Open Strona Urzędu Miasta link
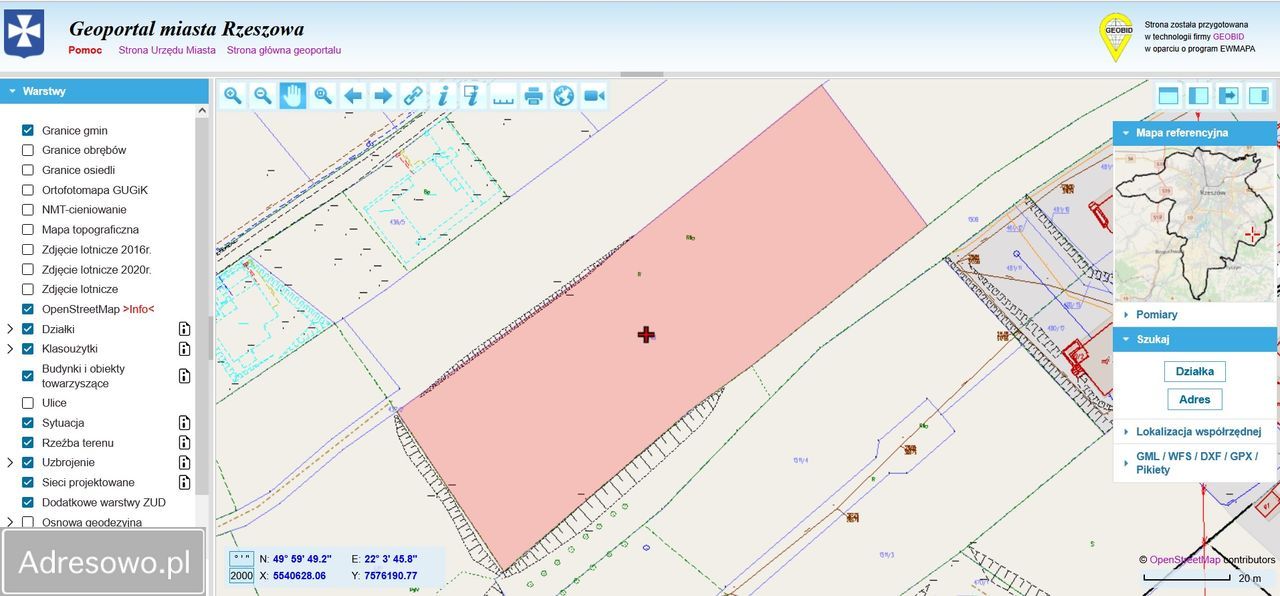Image resolution: width=1280 pixels, height=596 pixels. click(x=167, y=50)
